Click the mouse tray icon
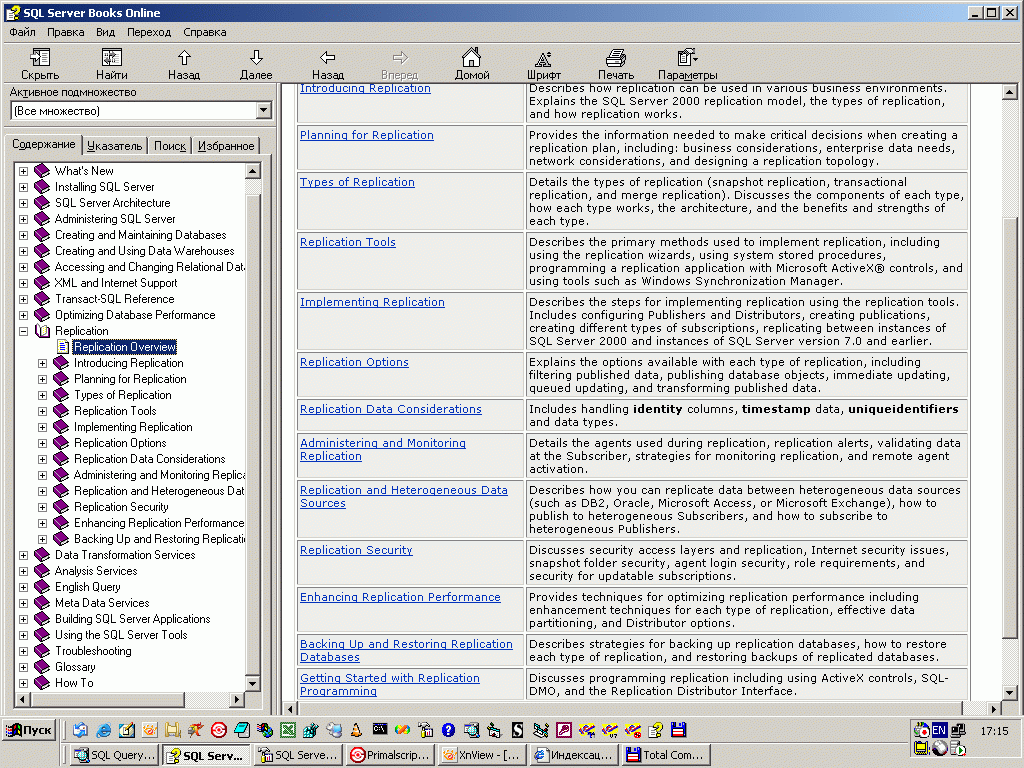 [940, 748]
